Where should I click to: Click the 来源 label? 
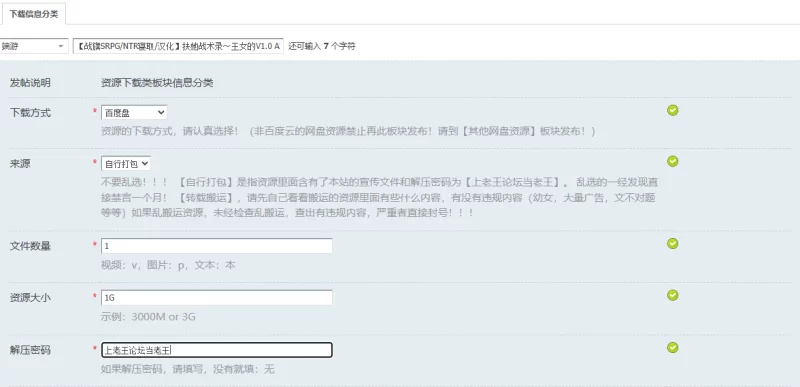(20, 164)
